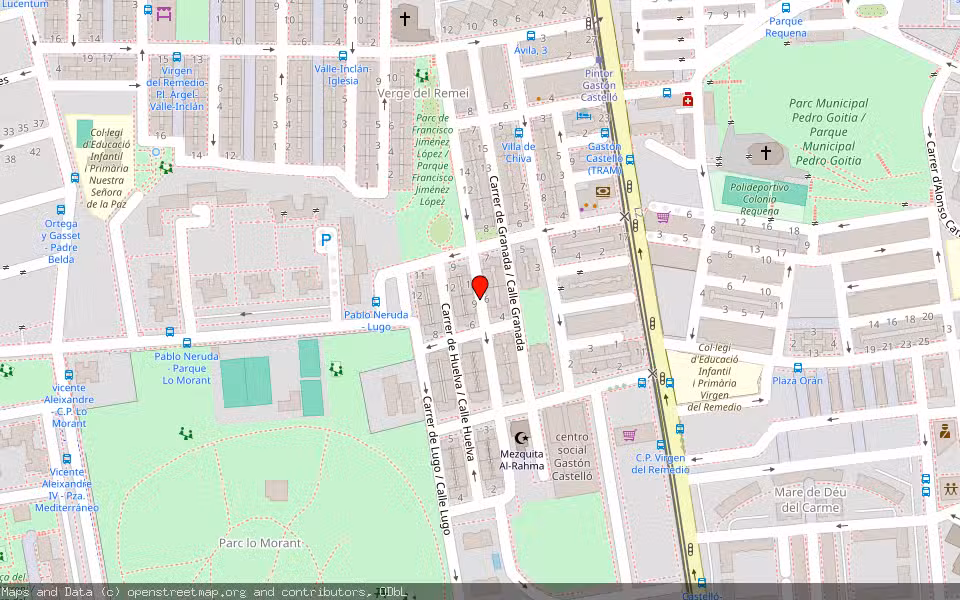
Task: Select the Villa de Chiva stop label
Action: click(519, 152)
